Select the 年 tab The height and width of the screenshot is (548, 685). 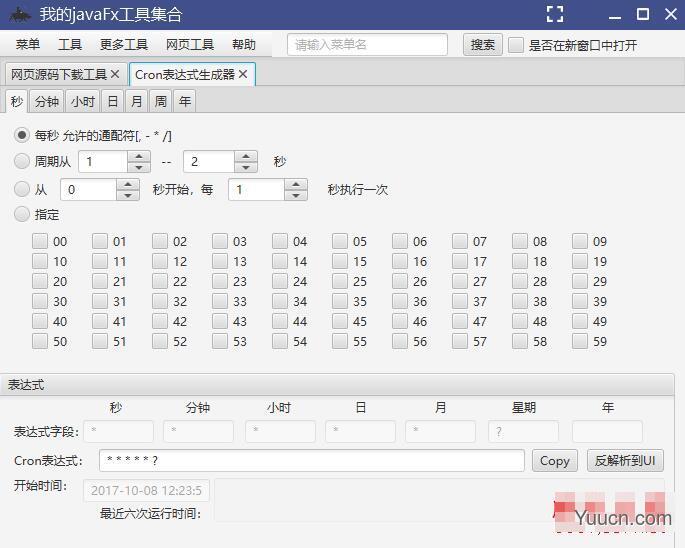click(185, 101)
